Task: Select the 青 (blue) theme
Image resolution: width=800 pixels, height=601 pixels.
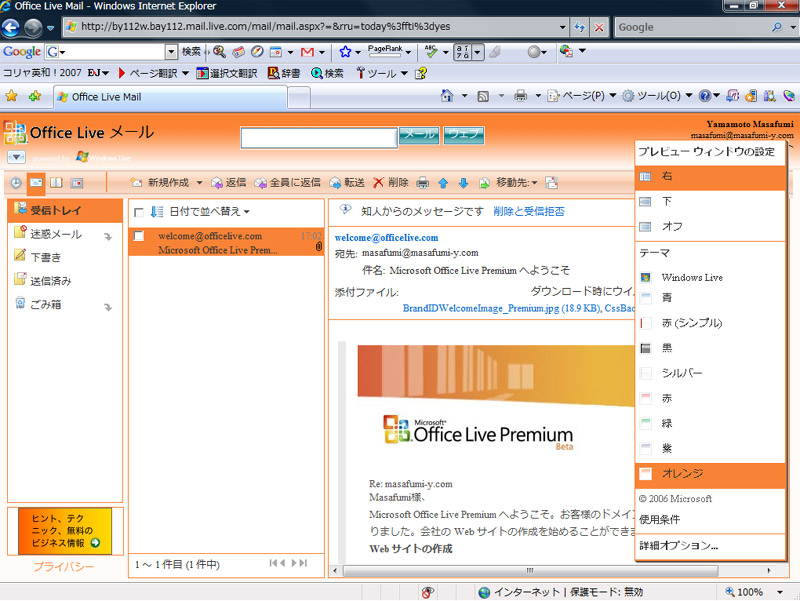Action: click(710, 297)
